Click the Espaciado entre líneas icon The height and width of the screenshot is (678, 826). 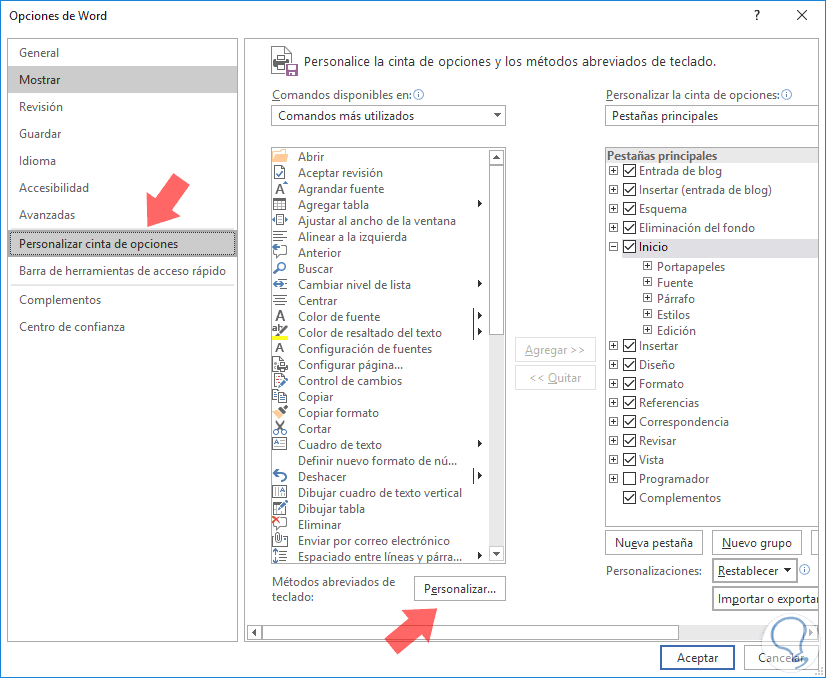pyautogui.click(x=280, y=556)
